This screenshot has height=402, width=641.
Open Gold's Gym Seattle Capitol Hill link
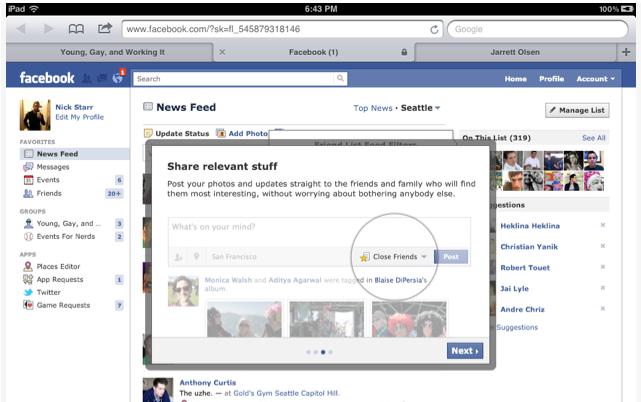coord(286,393)
